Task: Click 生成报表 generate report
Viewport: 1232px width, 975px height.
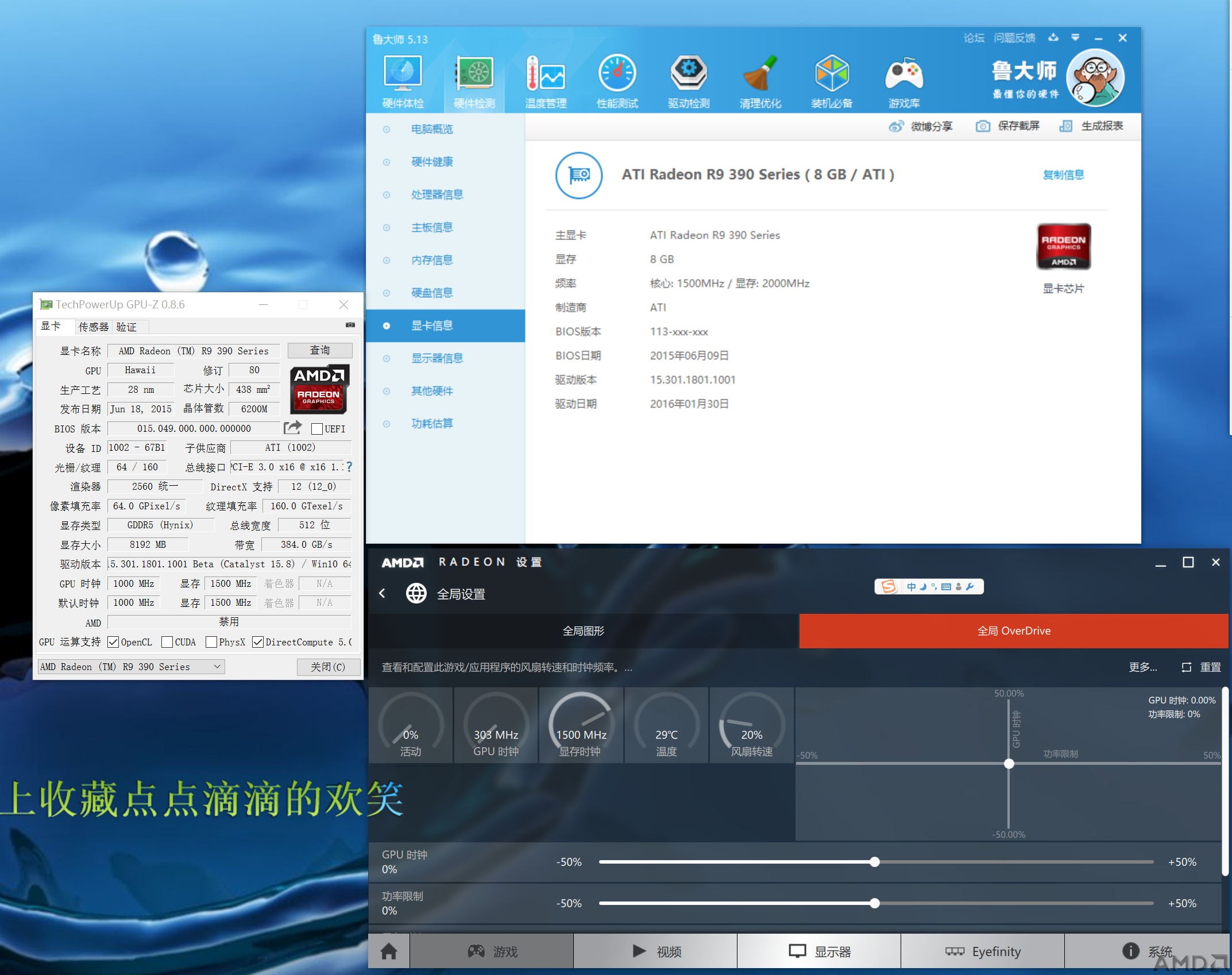Action: click(x=1091, y=126)
